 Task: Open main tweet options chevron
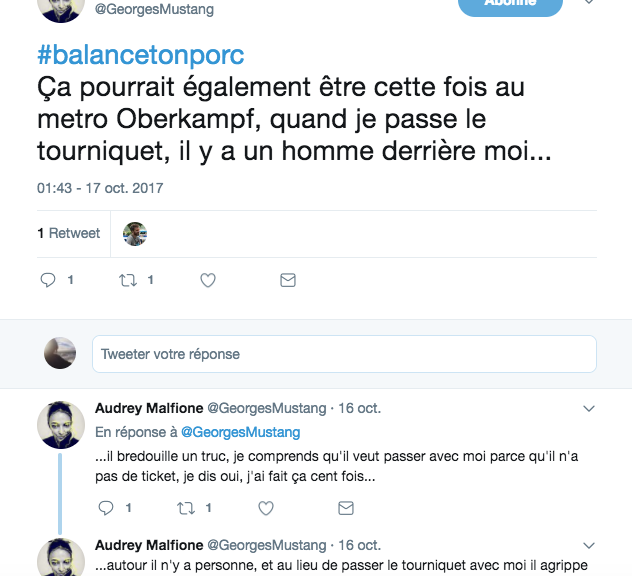[590, 4]
